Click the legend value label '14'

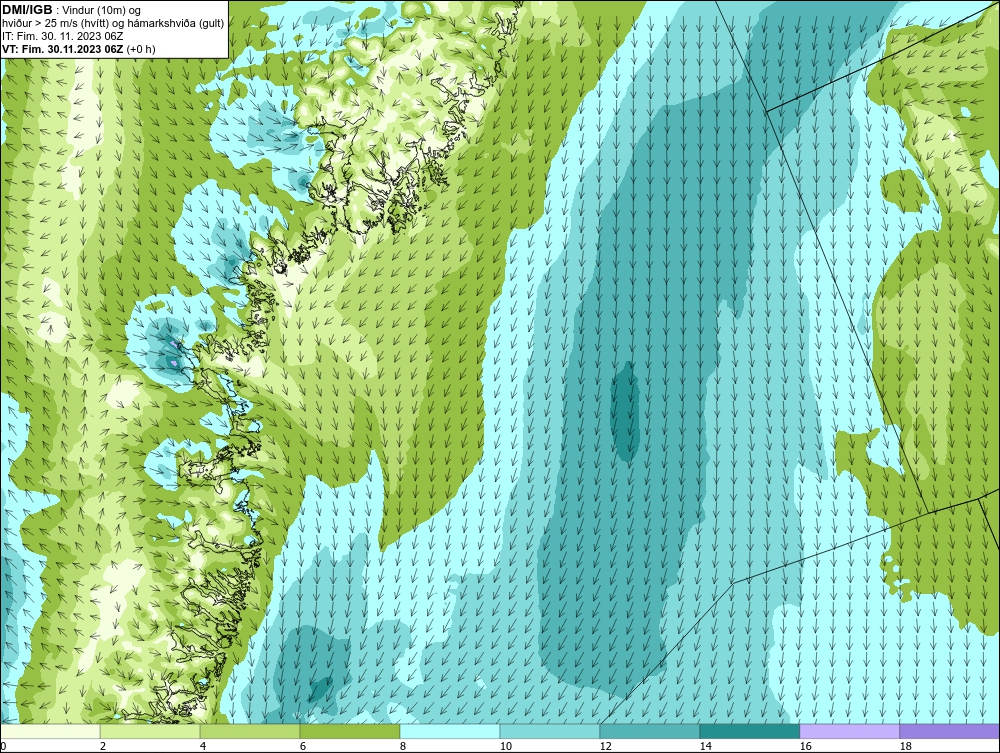pyautogui.click(x=705, y=746)
